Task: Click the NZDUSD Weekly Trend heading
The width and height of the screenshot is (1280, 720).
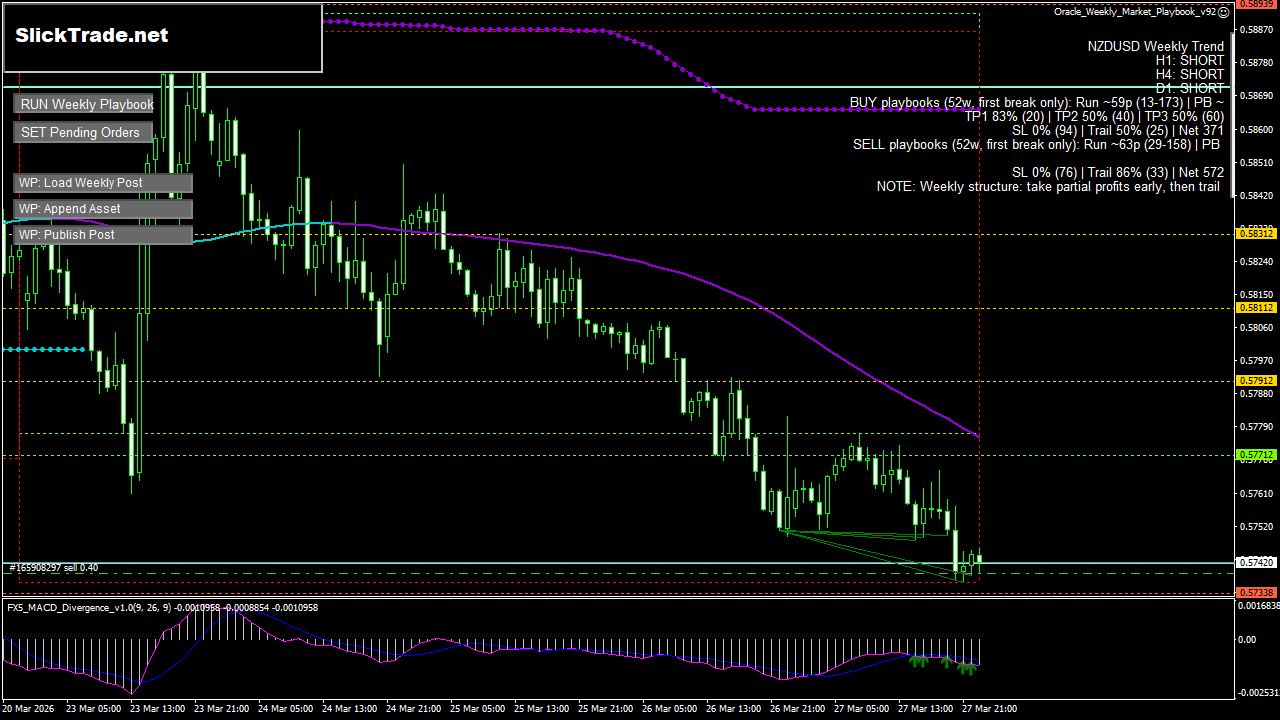Action: 1156,46
